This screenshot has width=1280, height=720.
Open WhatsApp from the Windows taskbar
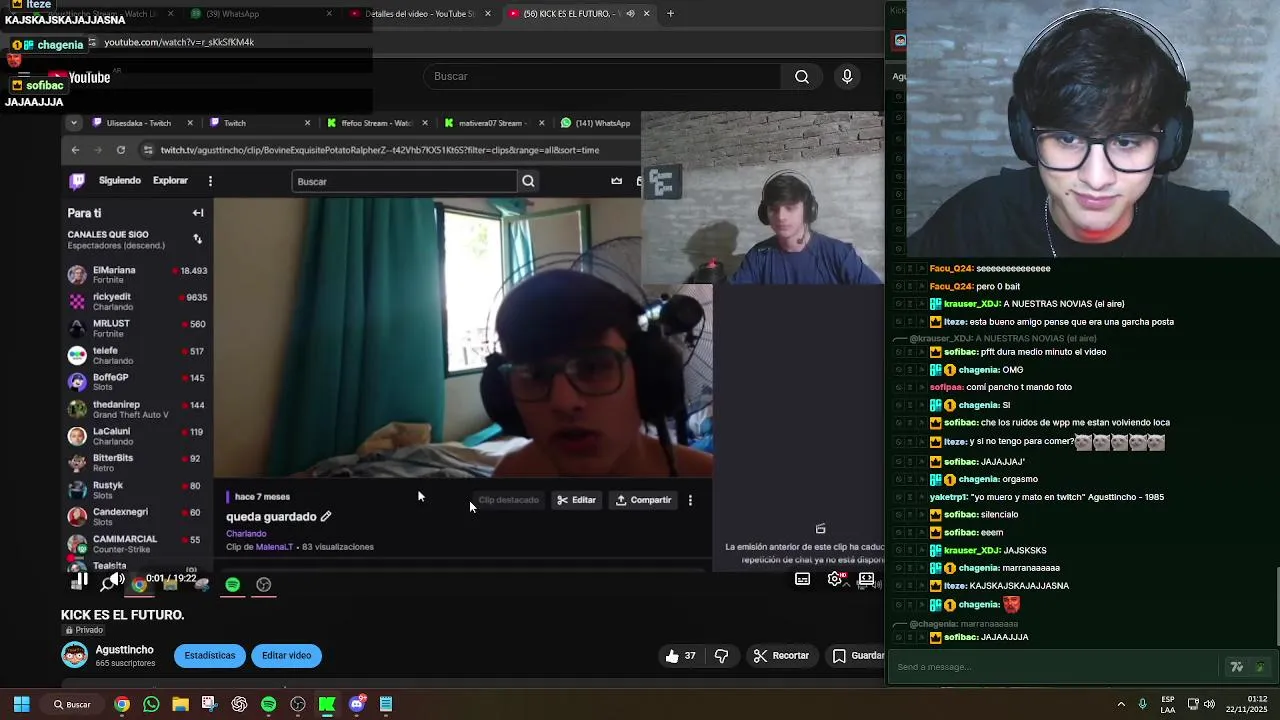(151, 704)
